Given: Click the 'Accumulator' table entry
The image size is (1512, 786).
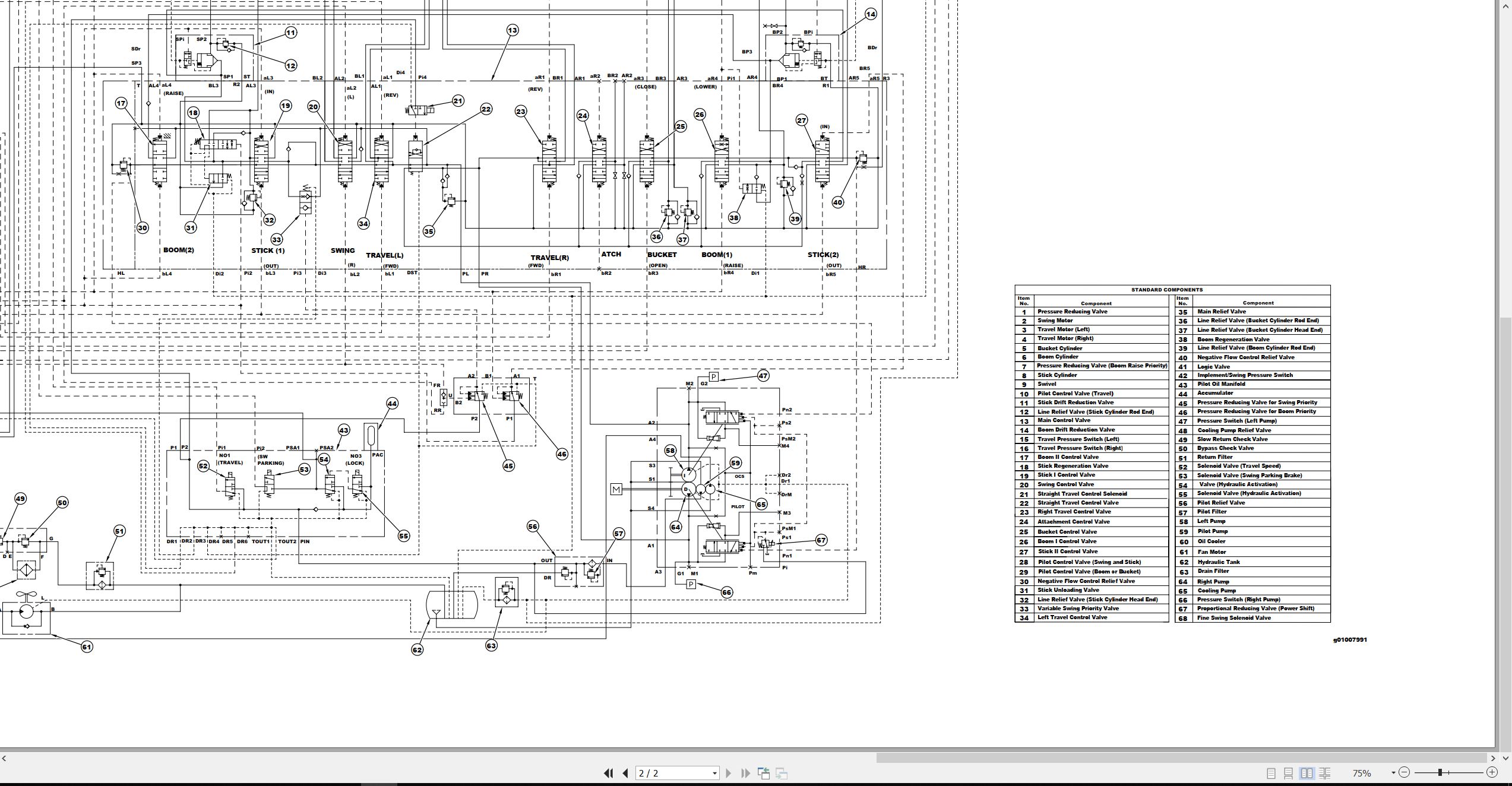Looking at the screenshot, I should [x=1215, y=393].
